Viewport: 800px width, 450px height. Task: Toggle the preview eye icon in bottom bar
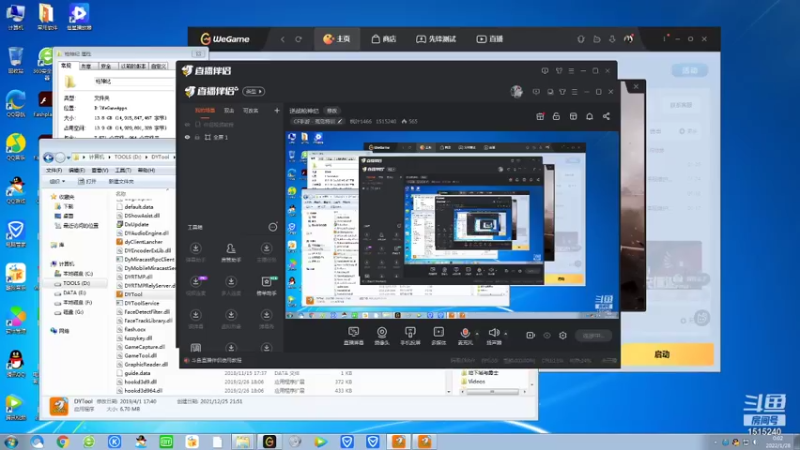coord(547,335)
